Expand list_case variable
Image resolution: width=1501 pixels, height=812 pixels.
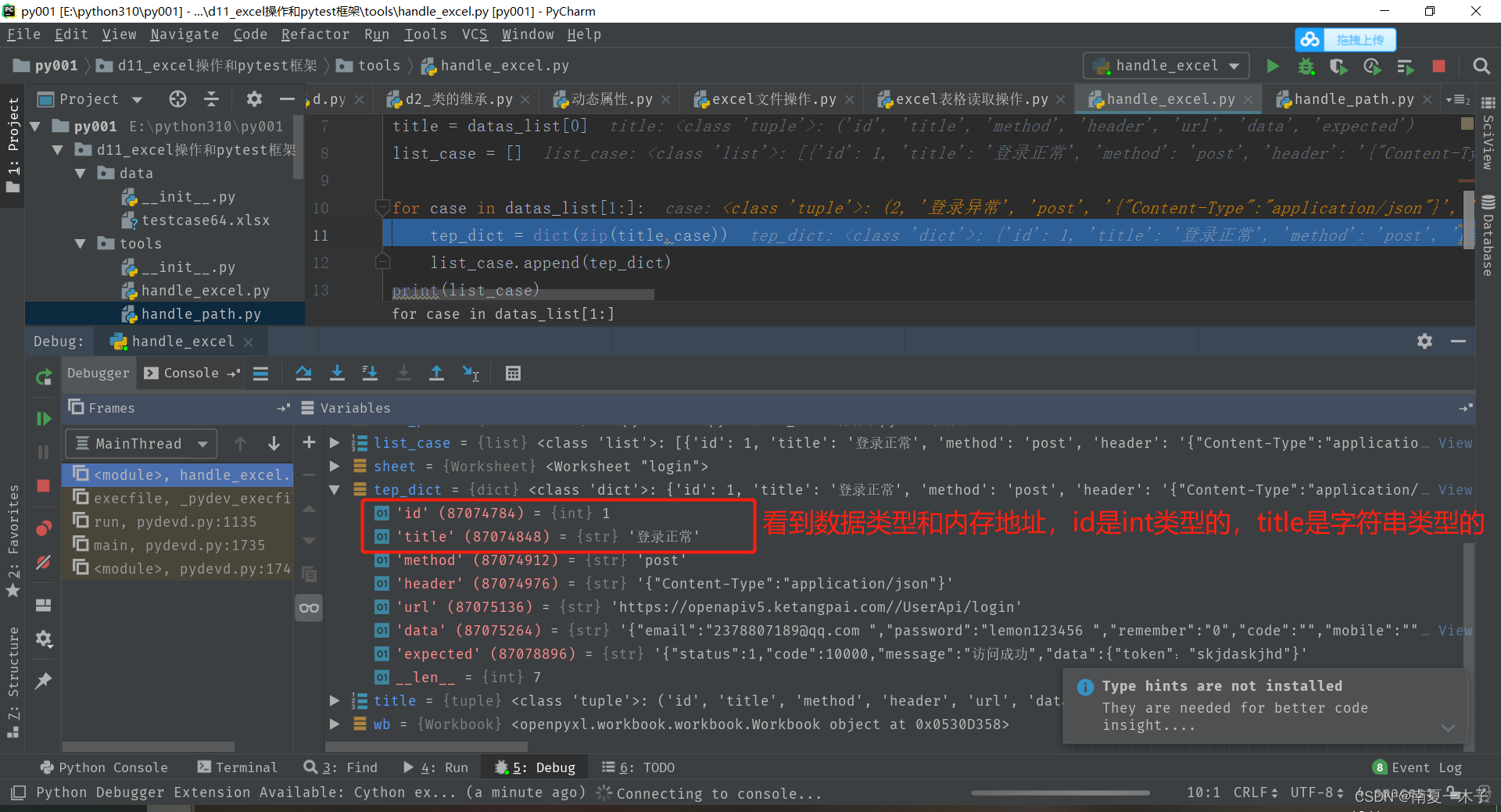tap(335, 443)
